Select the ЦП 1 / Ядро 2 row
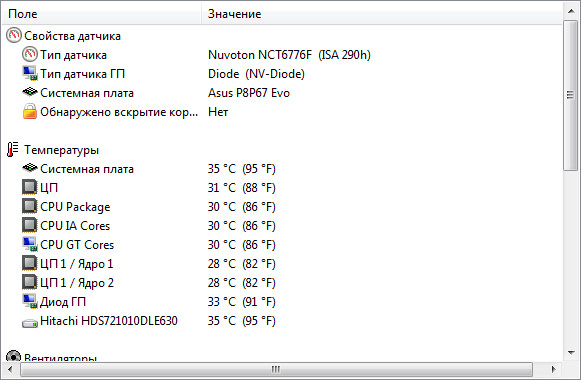The height and width of the screenshot is (380, 581). pyautogui.click(x=282, y=283)
